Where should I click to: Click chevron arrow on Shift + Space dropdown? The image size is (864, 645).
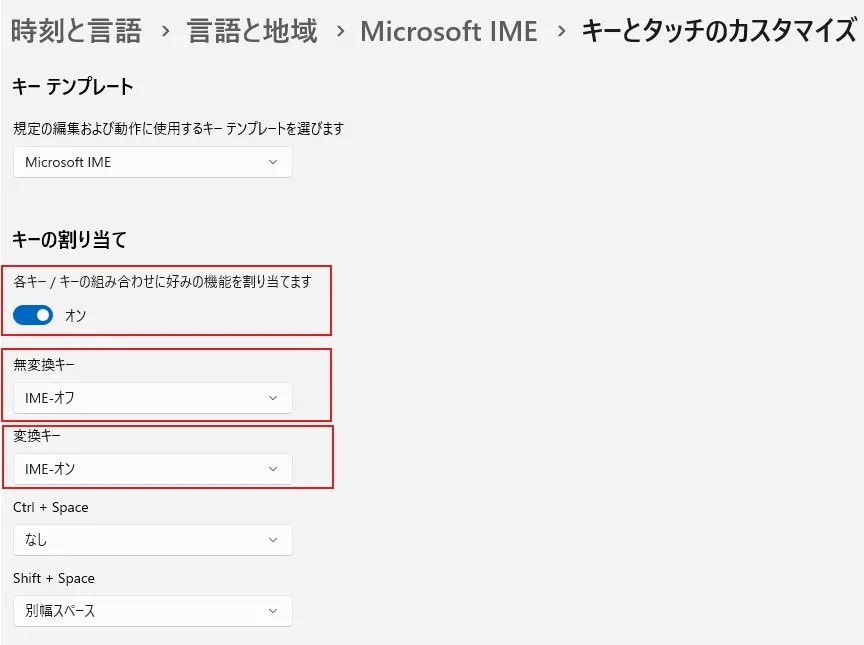(273, 611)
